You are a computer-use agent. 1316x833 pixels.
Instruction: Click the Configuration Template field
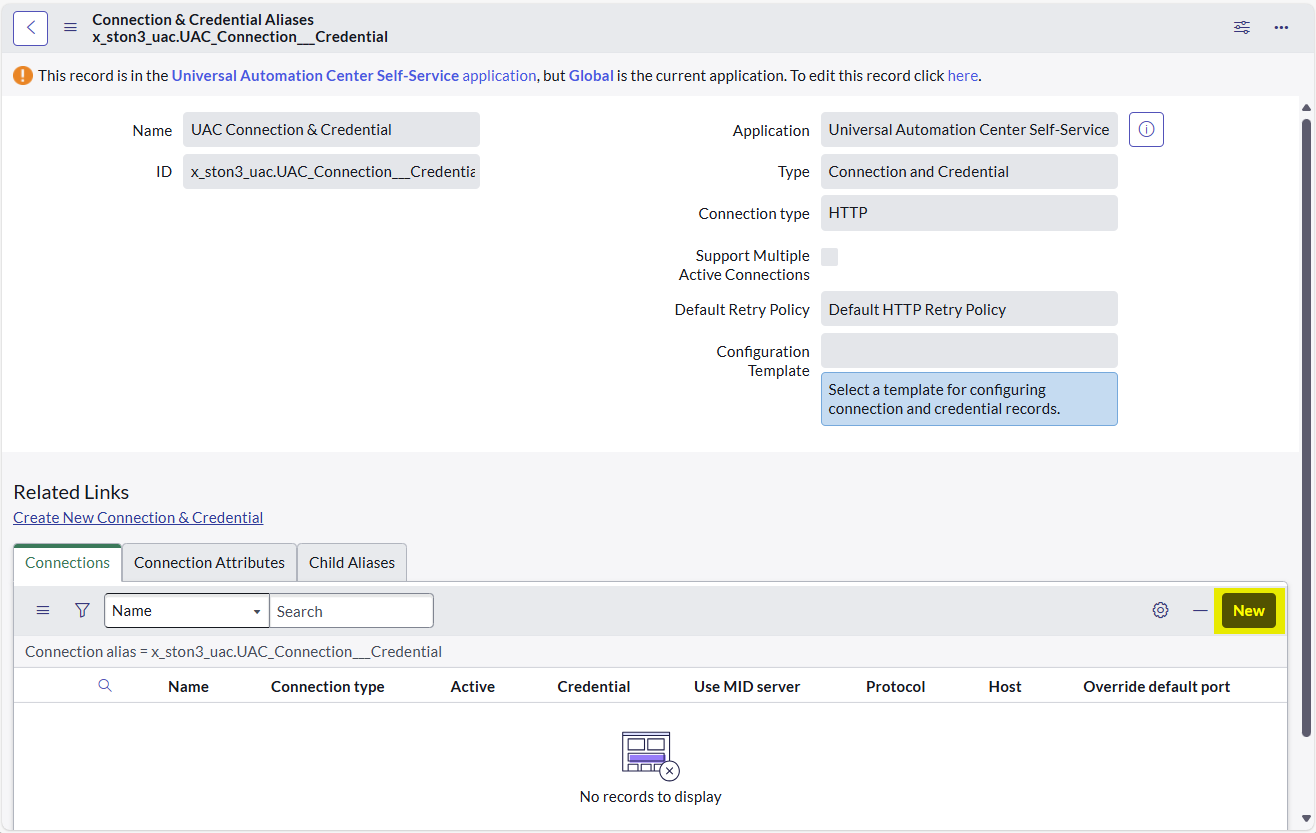(x=969, y=350)
